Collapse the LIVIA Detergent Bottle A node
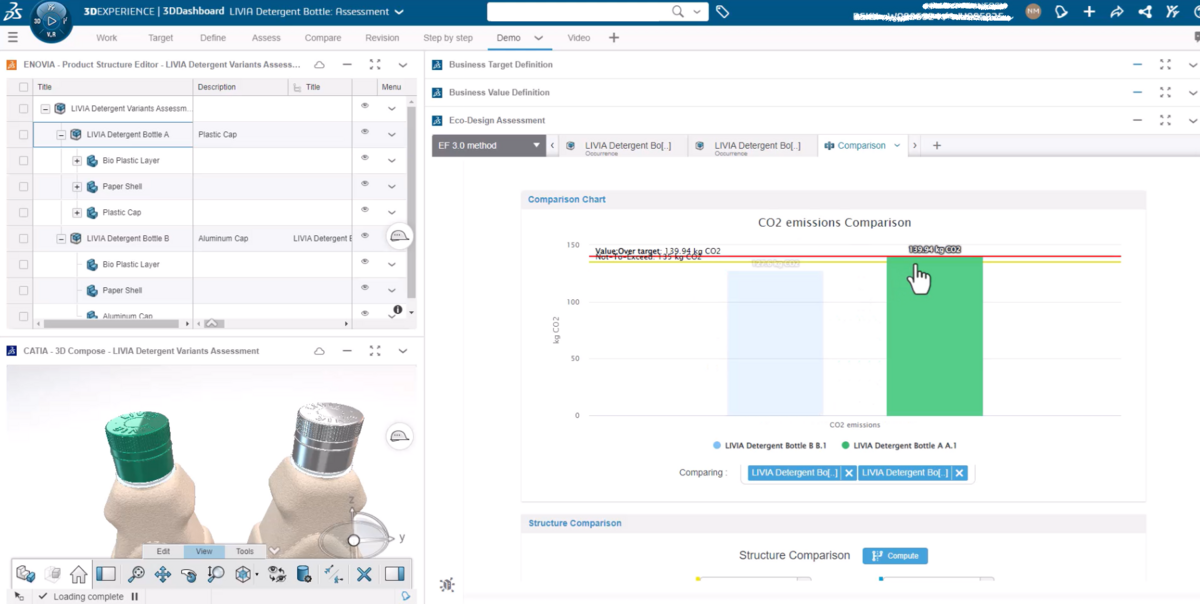This screenshot has height=604, width=1200. pos(61,134)
